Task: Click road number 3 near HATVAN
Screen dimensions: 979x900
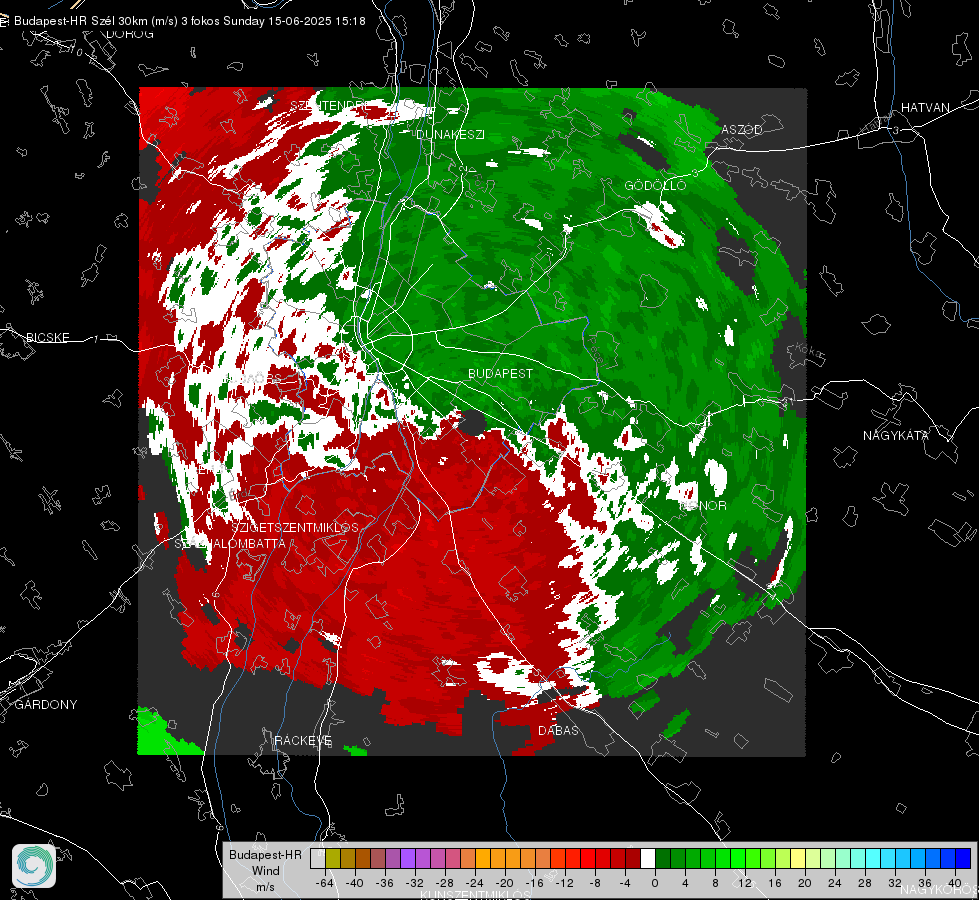Action: tap(896, 130)
